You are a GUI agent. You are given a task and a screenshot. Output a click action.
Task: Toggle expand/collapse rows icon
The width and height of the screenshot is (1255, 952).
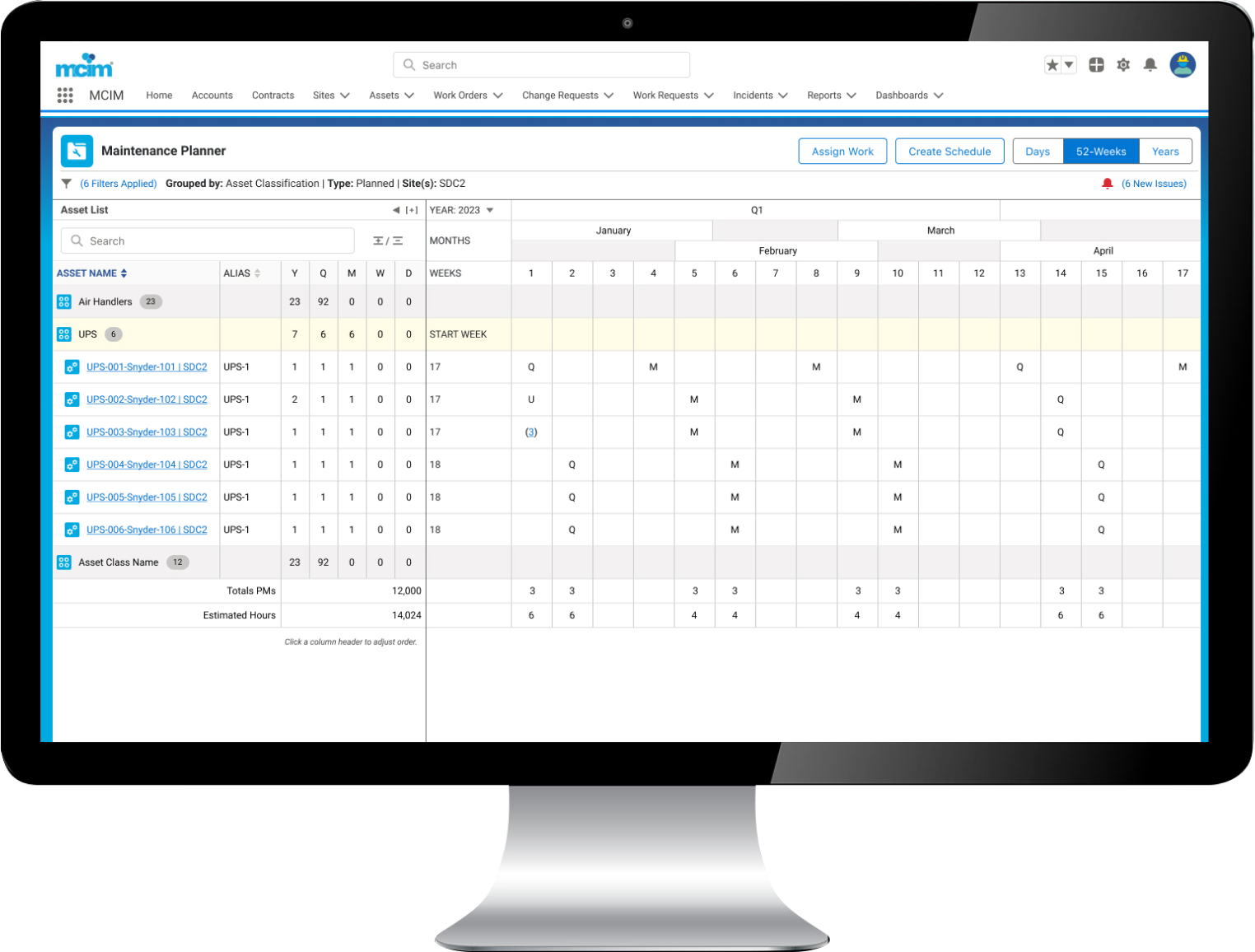tap(388, 241)
